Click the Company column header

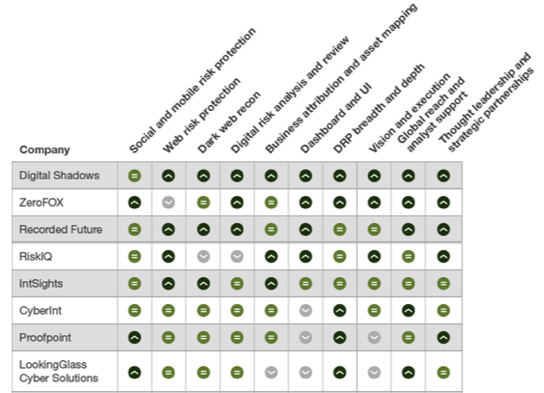tap(45, 150)
